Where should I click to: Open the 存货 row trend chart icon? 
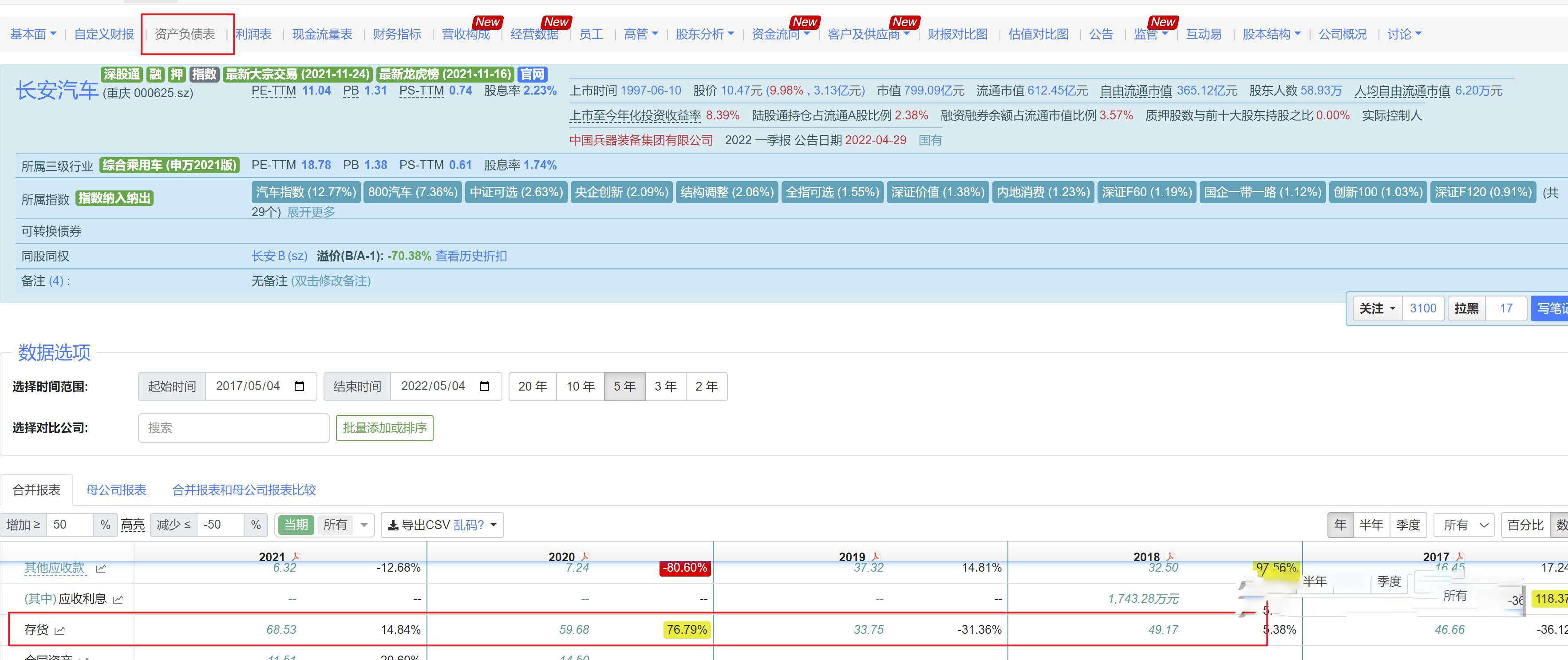click(x=59, y=630)
